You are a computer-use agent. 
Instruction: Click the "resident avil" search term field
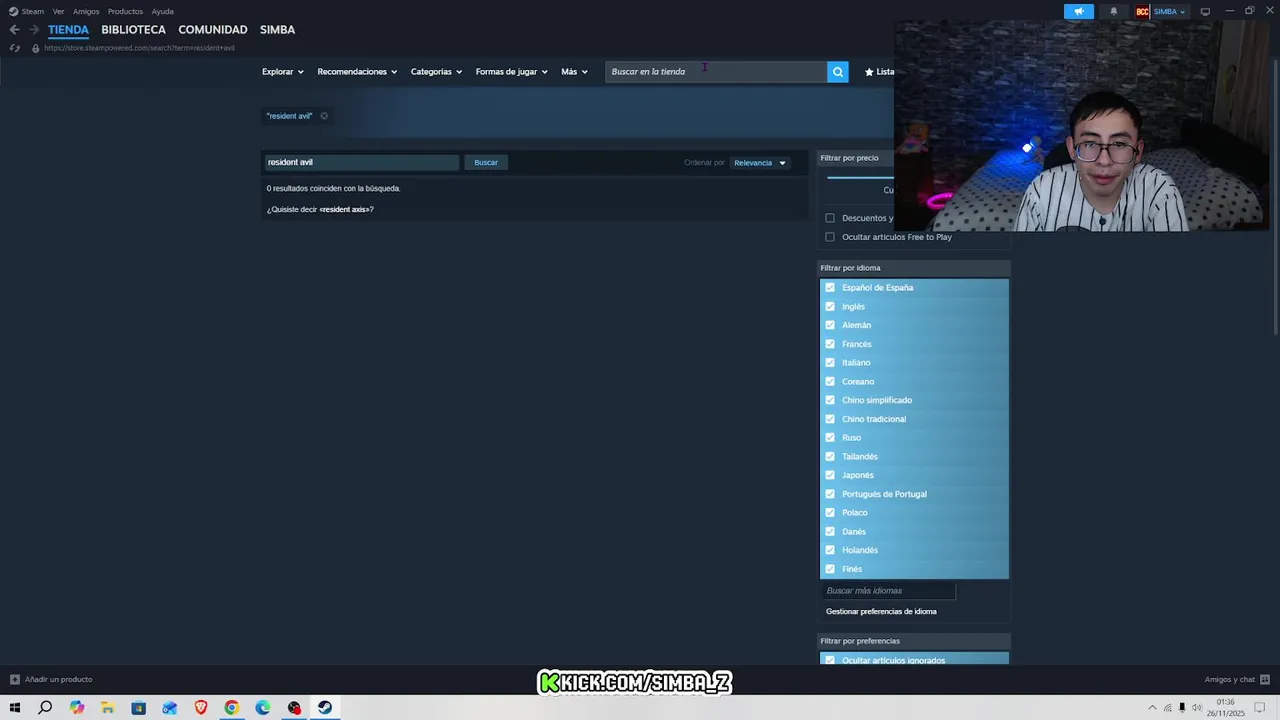coord(361,162)
